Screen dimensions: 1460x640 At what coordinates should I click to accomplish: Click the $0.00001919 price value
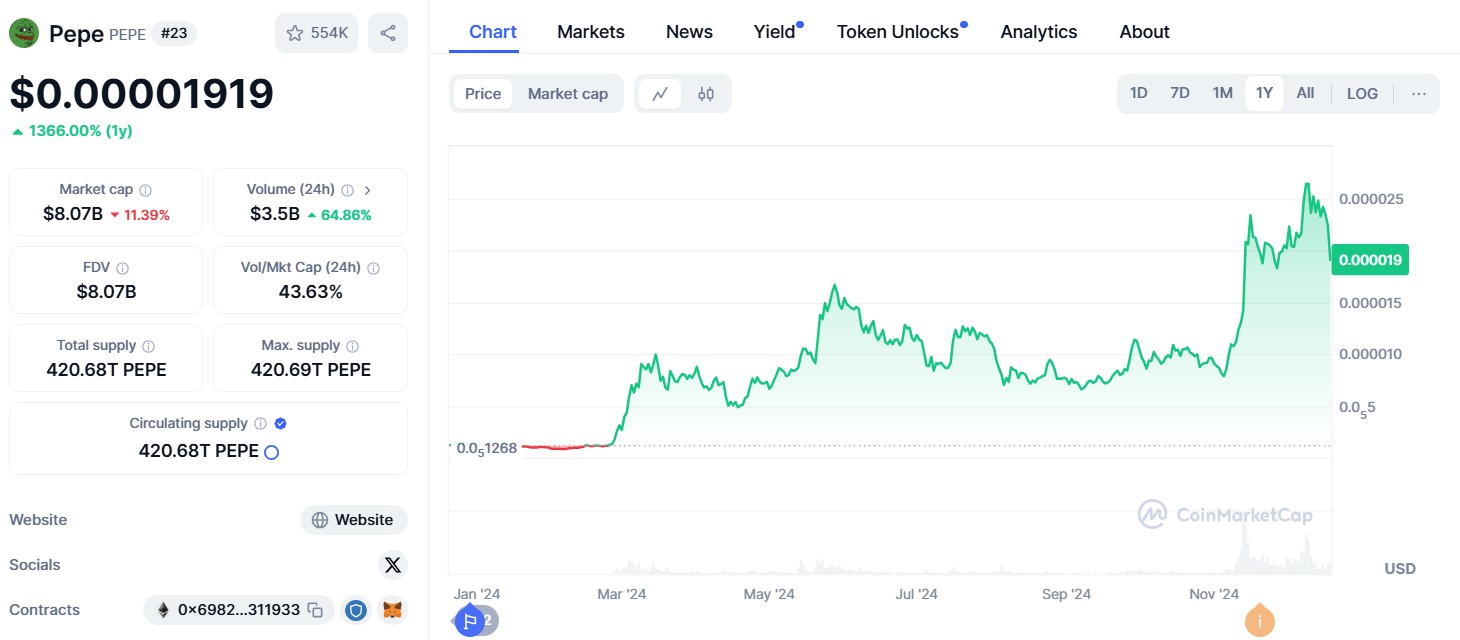[141, 93]
